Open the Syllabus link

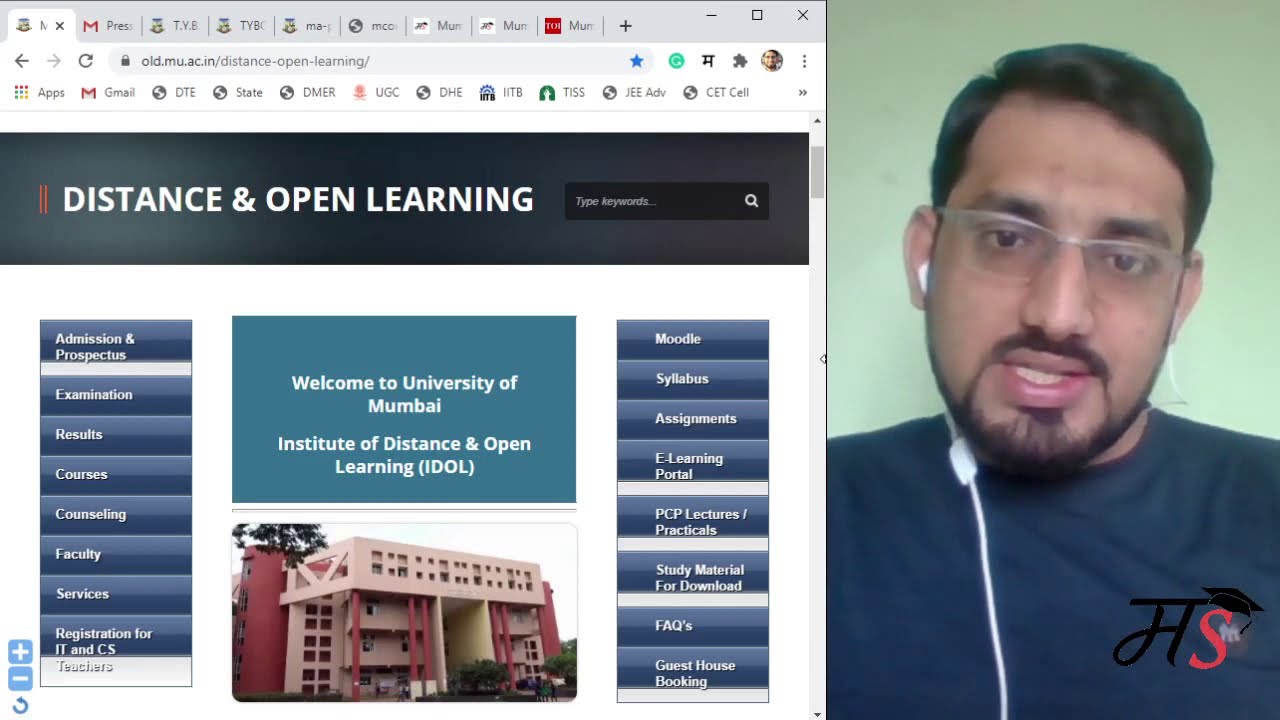click(693, 380)
